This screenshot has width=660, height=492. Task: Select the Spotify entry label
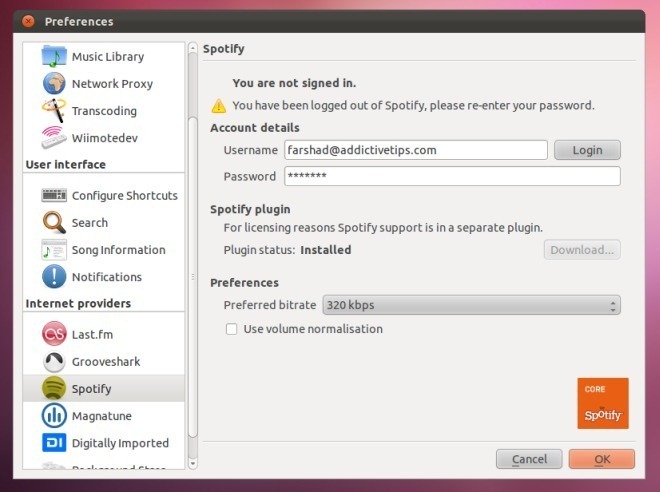click(x=91, y=388)
